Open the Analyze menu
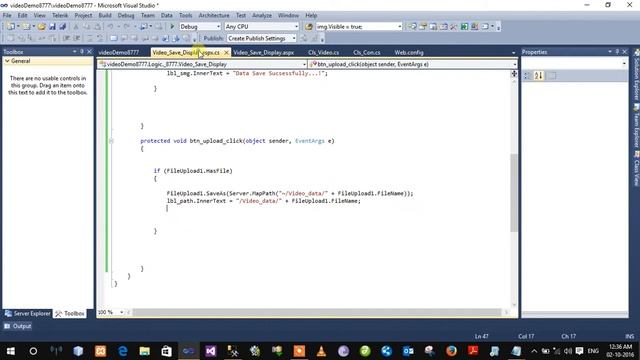This screenshot has width=640, height=360. tap(262, 16)
